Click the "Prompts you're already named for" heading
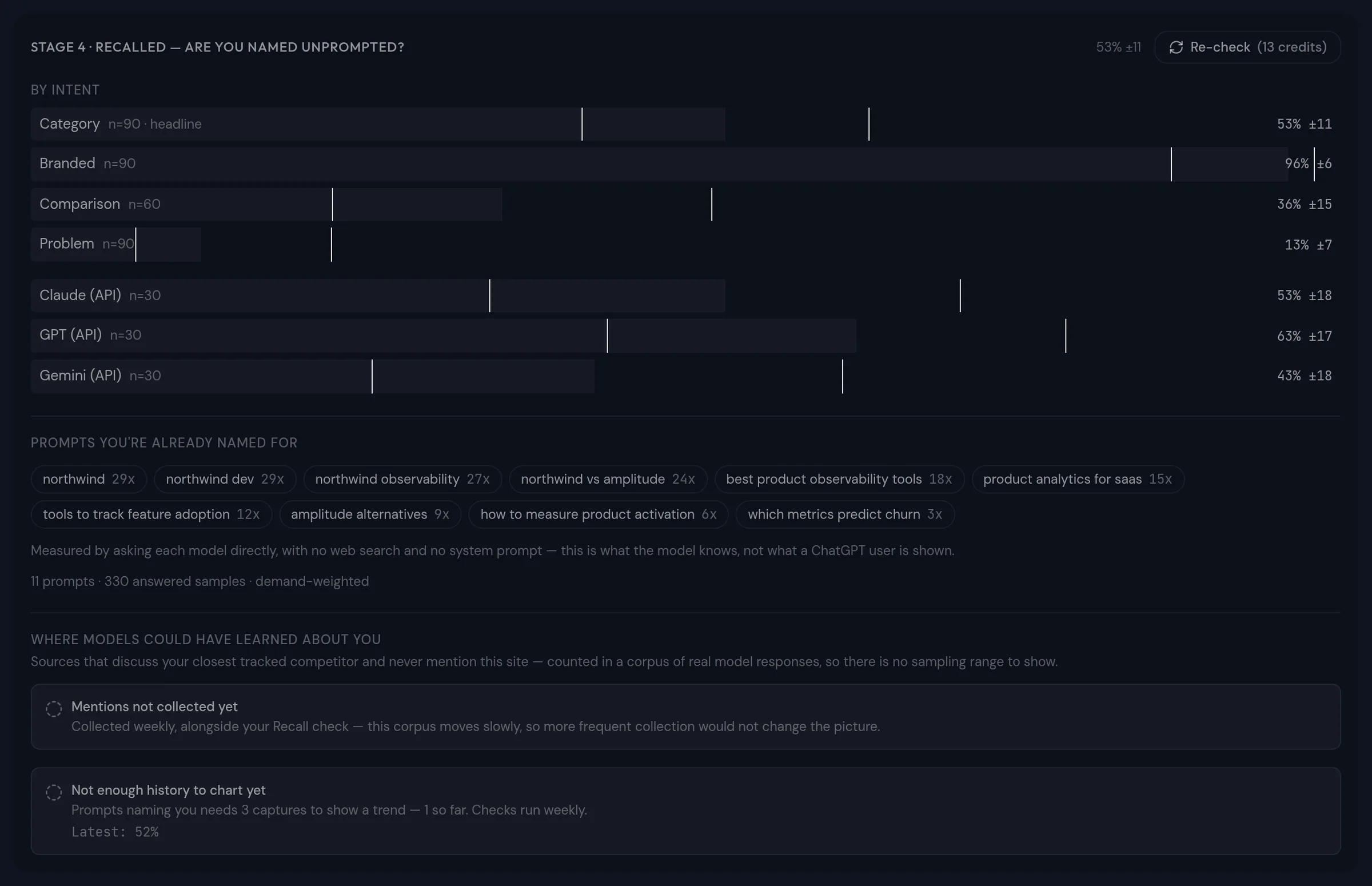 [x=164, y=442]
